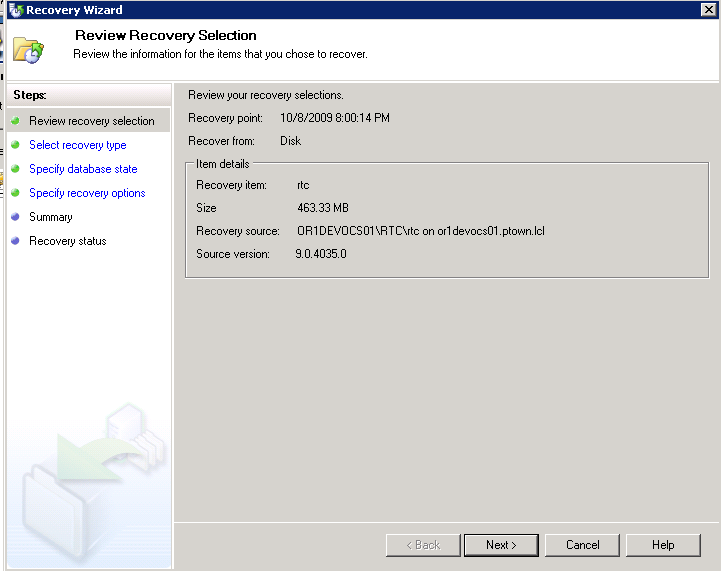Click the recovery item value rtc

tap(303, 185)
